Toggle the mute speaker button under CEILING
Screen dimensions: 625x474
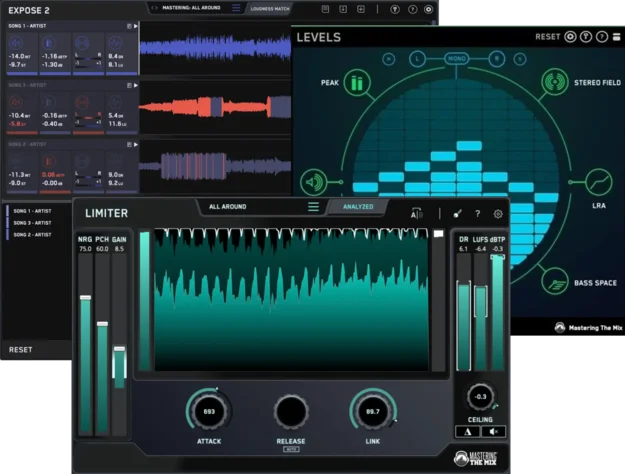point(493,432)
